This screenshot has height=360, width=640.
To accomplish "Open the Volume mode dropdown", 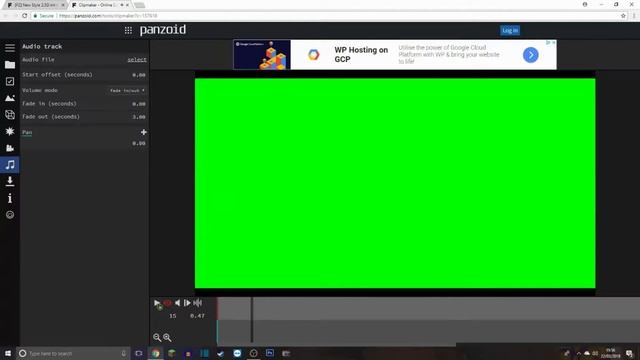I will (x=127, y=90).
